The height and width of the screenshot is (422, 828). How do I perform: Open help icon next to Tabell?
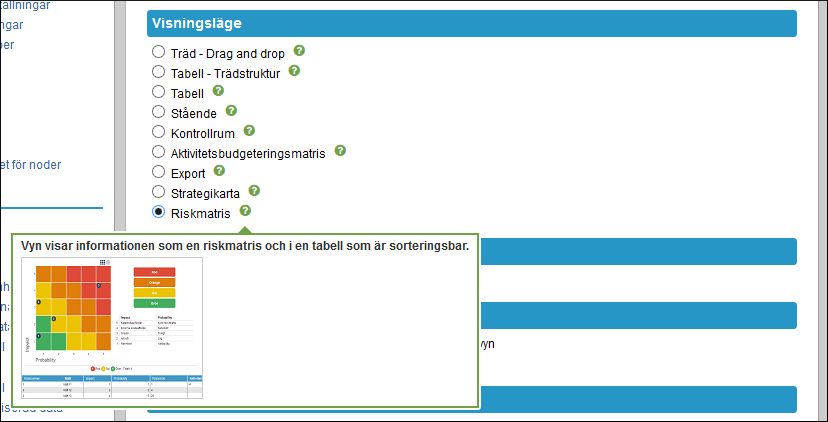[218, 91]
